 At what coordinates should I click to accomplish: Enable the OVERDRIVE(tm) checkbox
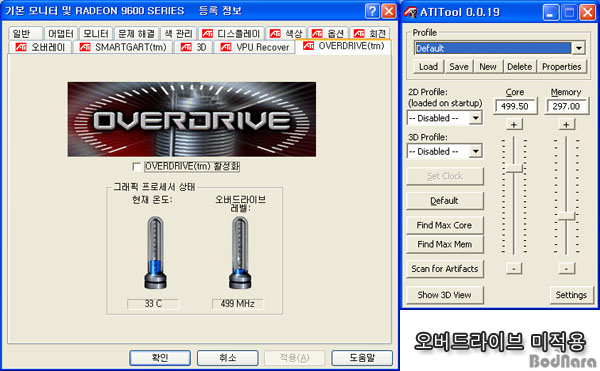136,166
